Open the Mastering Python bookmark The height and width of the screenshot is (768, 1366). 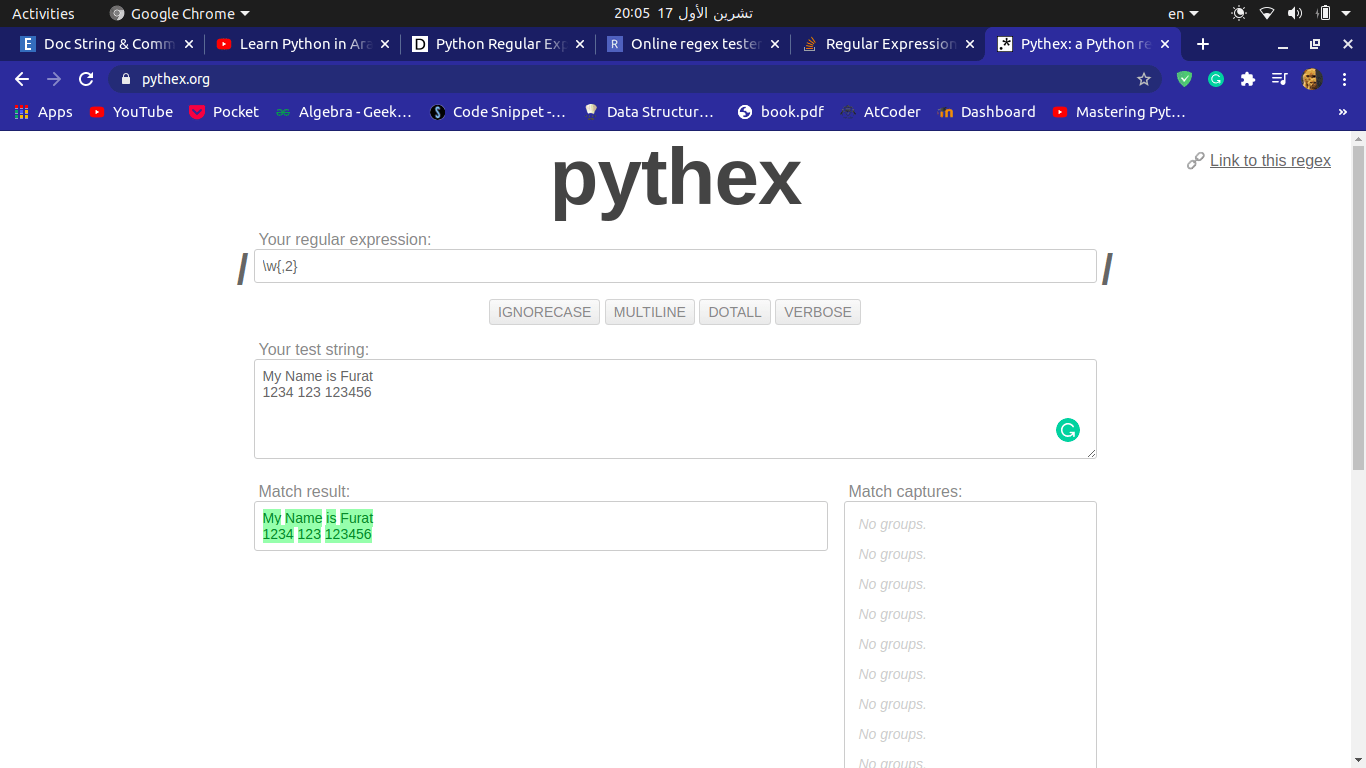point(1119,112)
